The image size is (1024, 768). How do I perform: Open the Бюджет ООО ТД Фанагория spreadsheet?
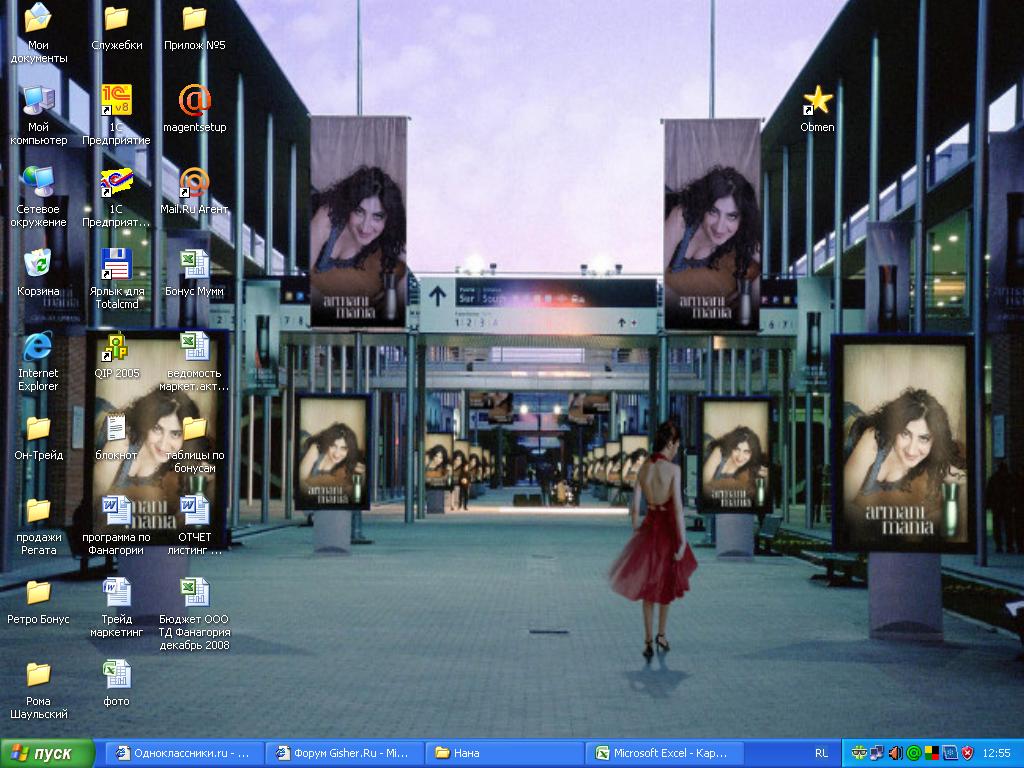pyautogui.click(x=194, y=592)
